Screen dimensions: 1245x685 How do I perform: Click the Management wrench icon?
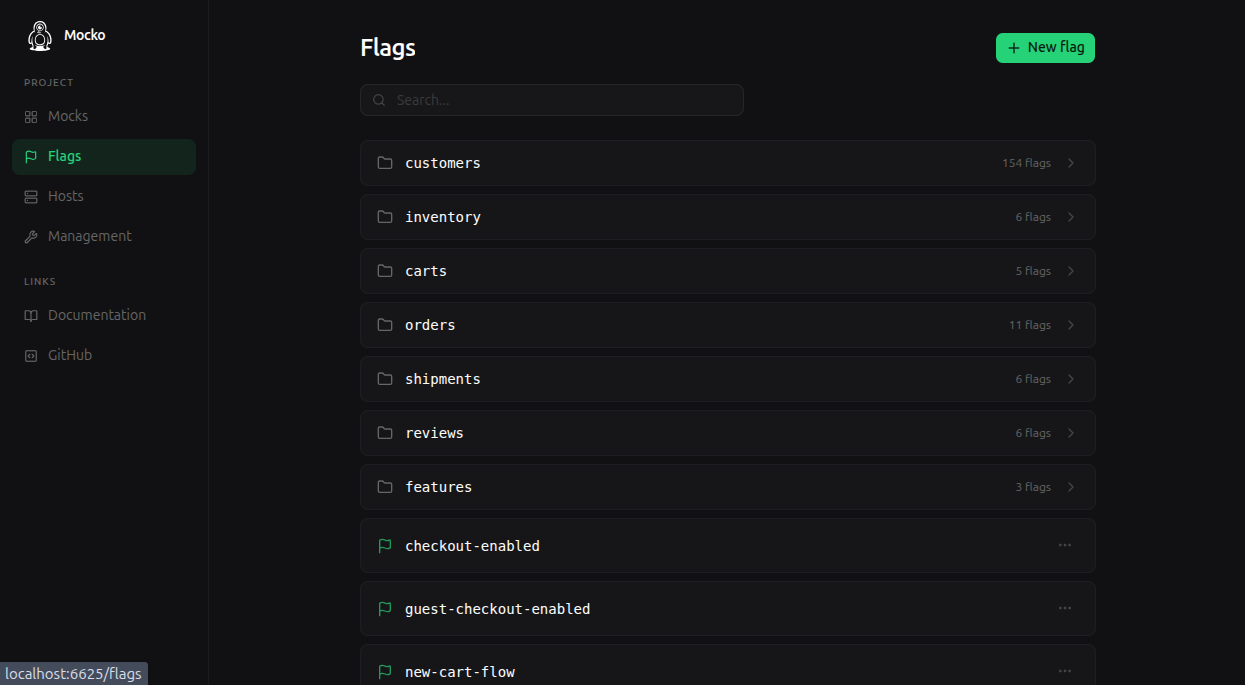tap(31, 237)
